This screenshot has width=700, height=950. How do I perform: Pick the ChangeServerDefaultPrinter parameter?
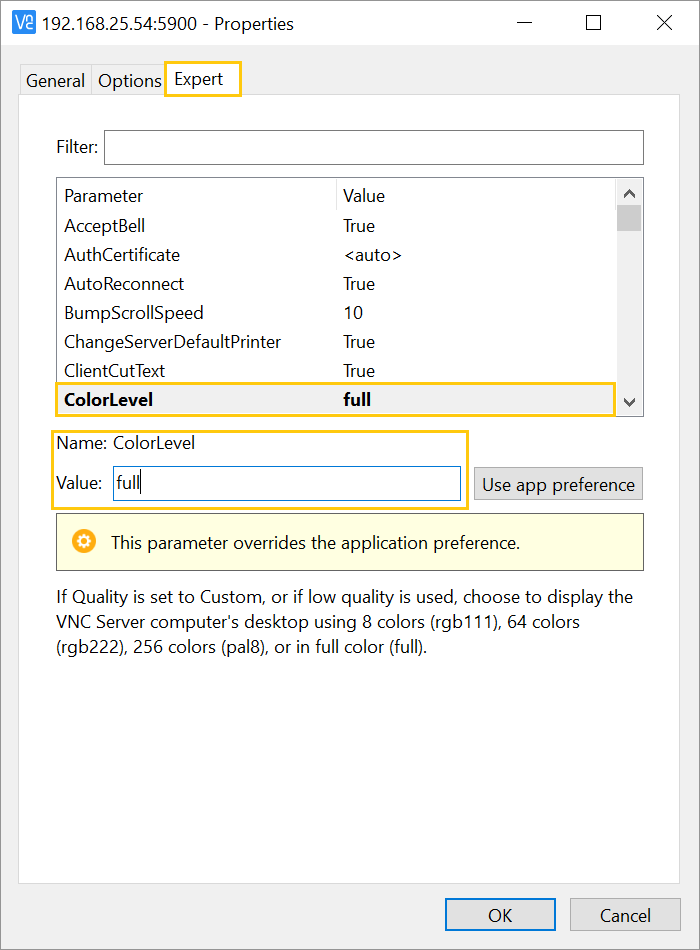click(336, 342)
